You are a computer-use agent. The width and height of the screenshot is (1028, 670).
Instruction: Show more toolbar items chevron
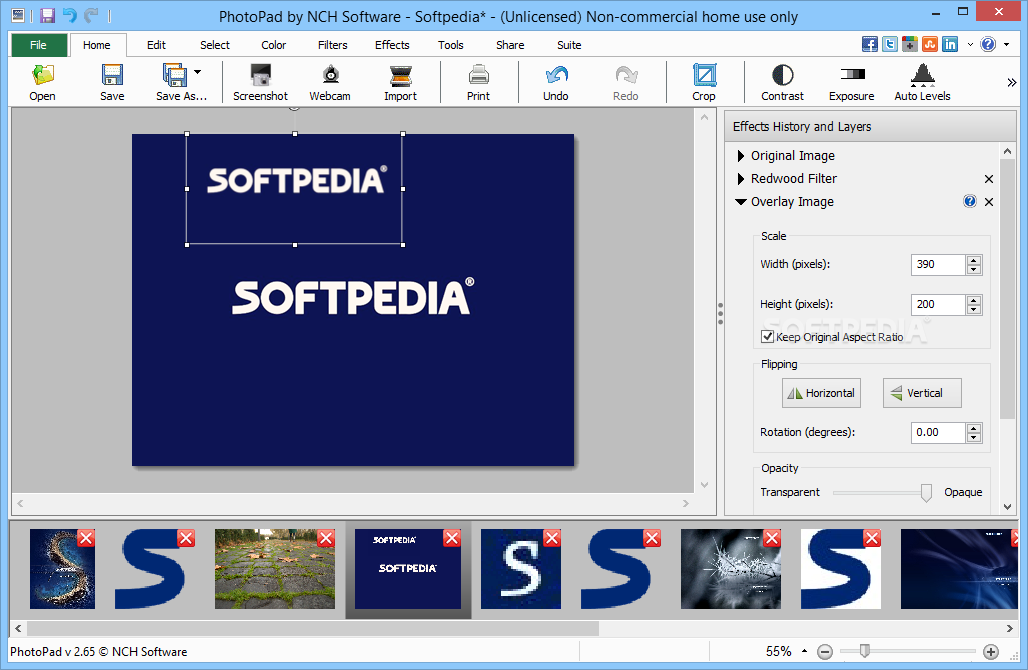click(1012, 82)
